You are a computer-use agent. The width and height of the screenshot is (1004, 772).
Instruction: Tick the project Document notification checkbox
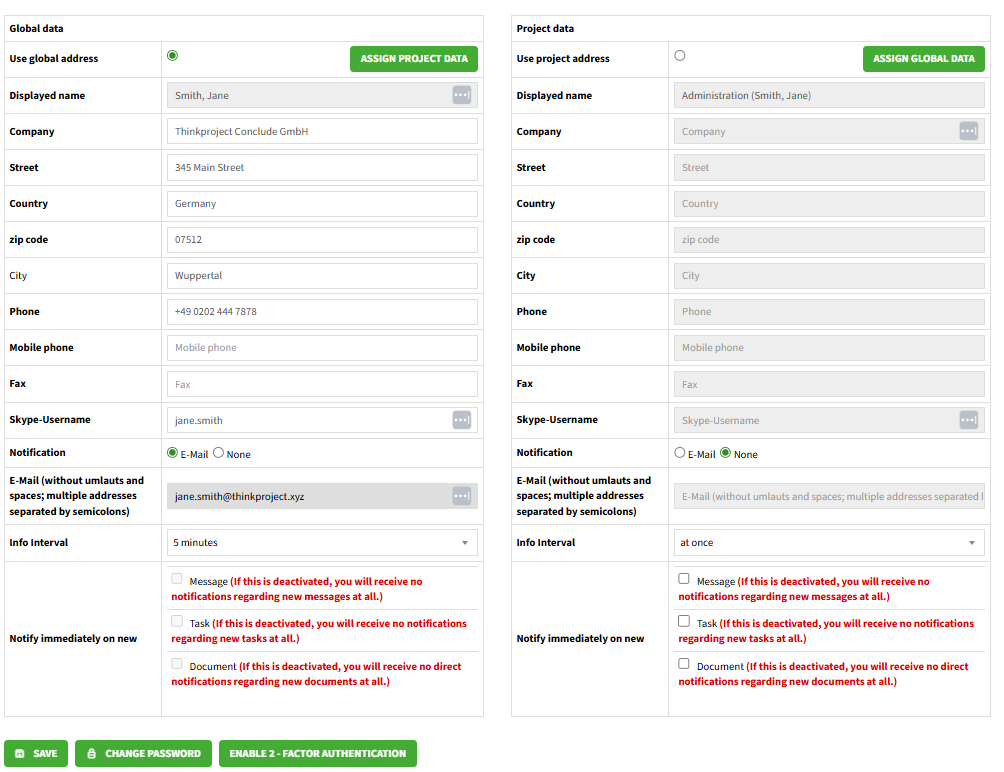tap(684, 664)
